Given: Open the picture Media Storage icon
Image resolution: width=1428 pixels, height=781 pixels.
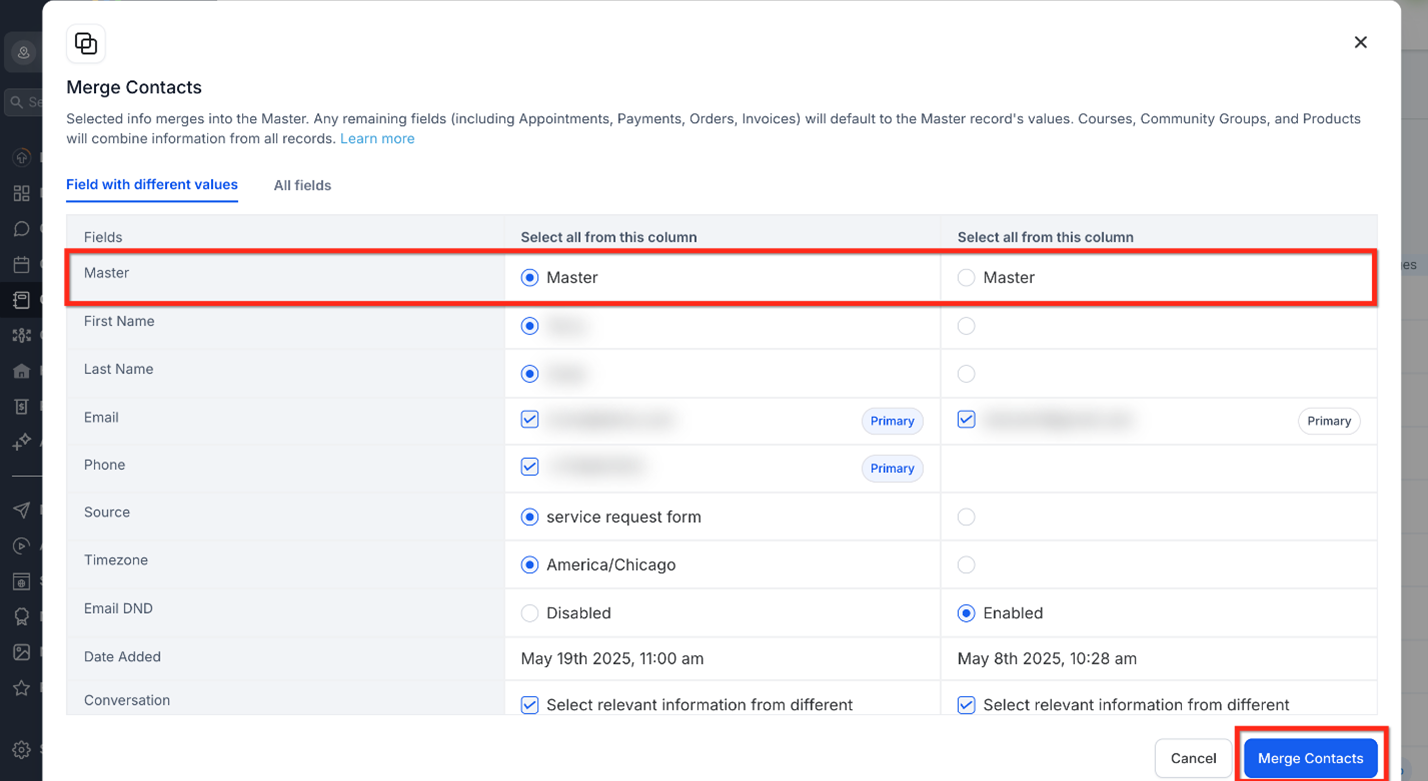Looking at the screenshot, I should [21, 652].
